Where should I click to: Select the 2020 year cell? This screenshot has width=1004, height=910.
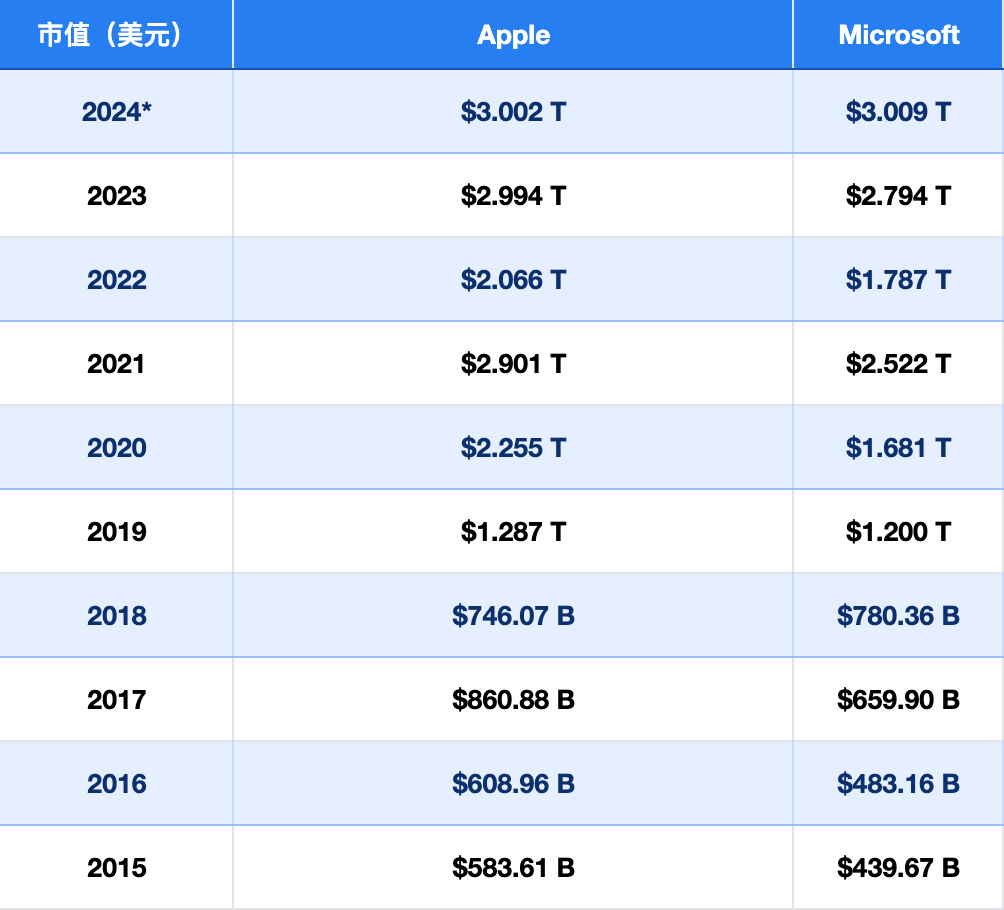click(x=117, y=448)
